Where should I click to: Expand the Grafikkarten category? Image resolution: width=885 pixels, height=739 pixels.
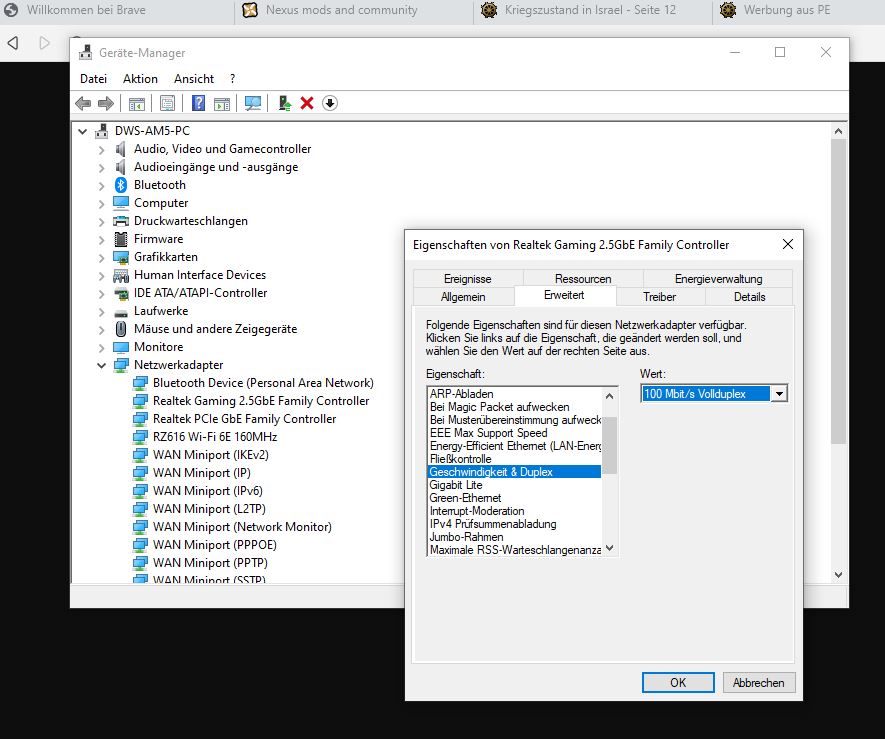(101, 258)
